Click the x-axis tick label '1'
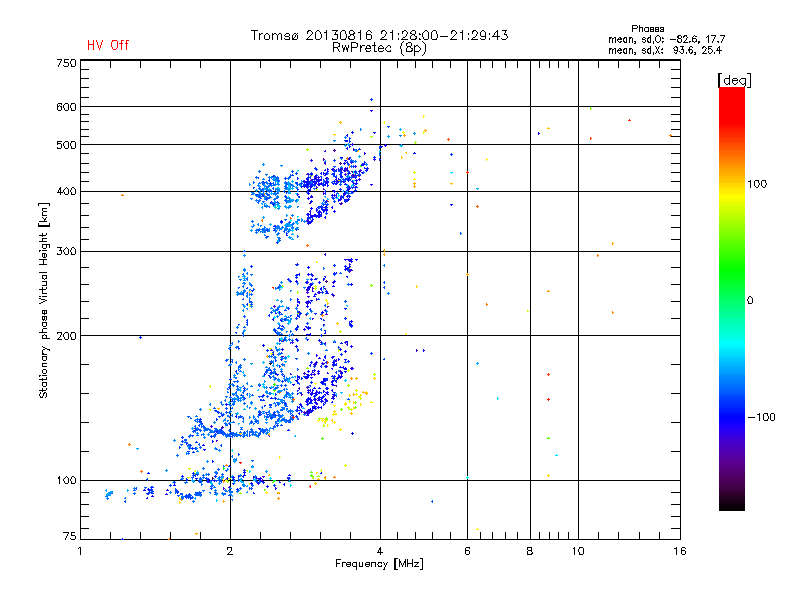This screenshot has height=600, width=800. (x=80, y=551)
